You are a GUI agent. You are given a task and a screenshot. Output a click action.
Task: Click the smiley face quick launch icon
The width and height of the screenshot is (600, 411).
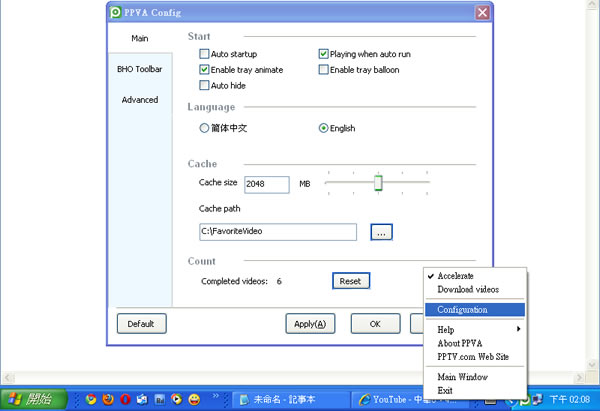coord(194,400)
